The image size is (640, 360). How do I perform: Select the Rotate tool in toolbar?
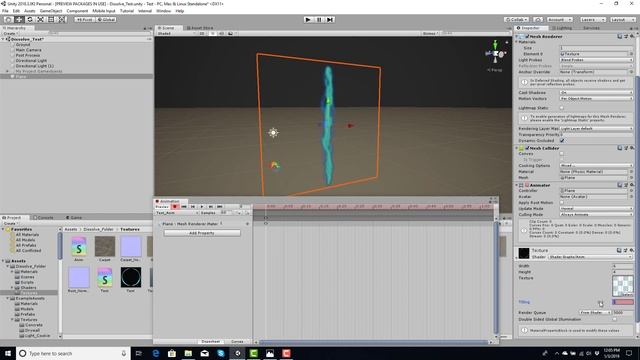29,20
